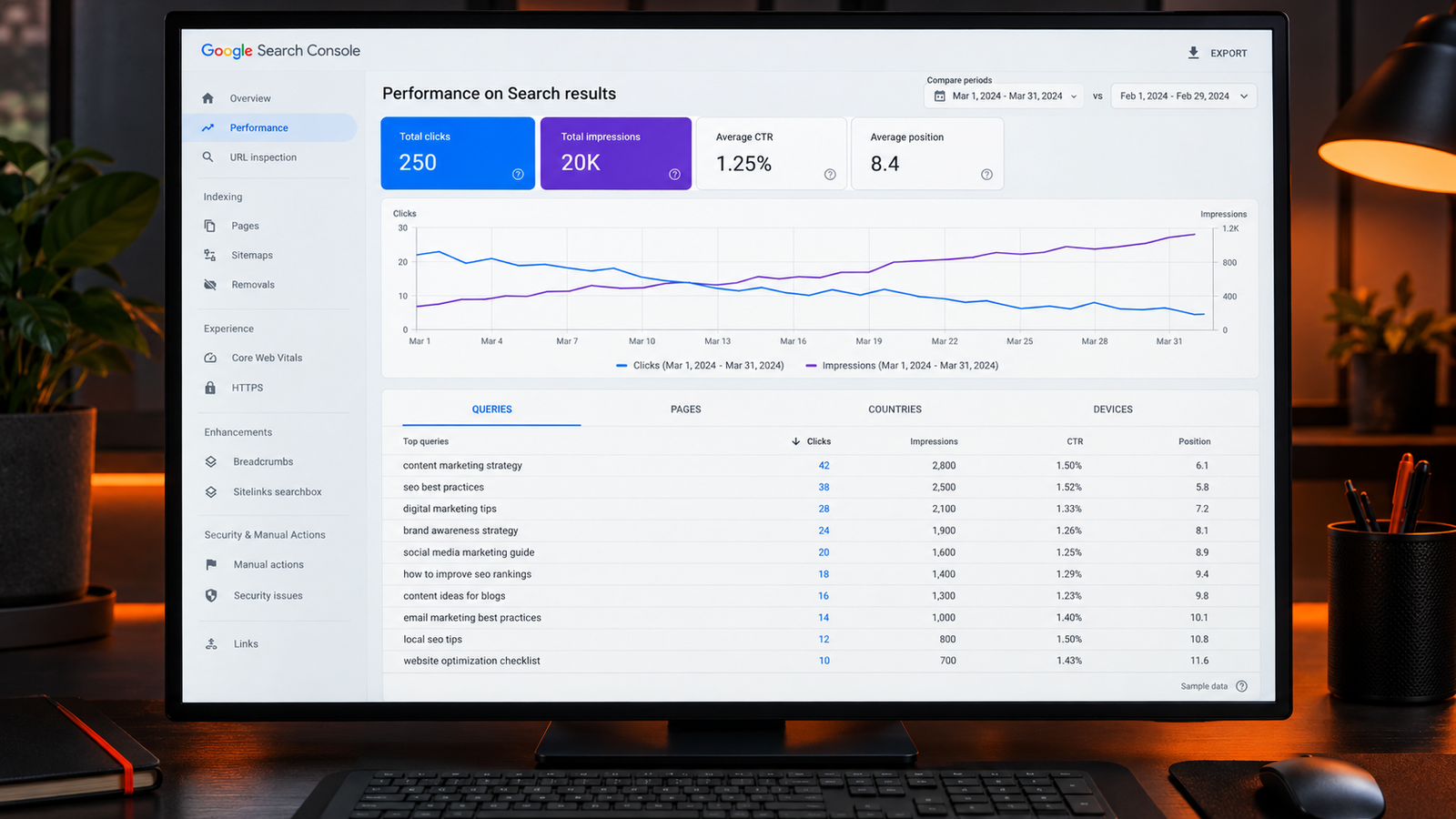Click query 'content marketing strategy'

click(x=462, y=465)
